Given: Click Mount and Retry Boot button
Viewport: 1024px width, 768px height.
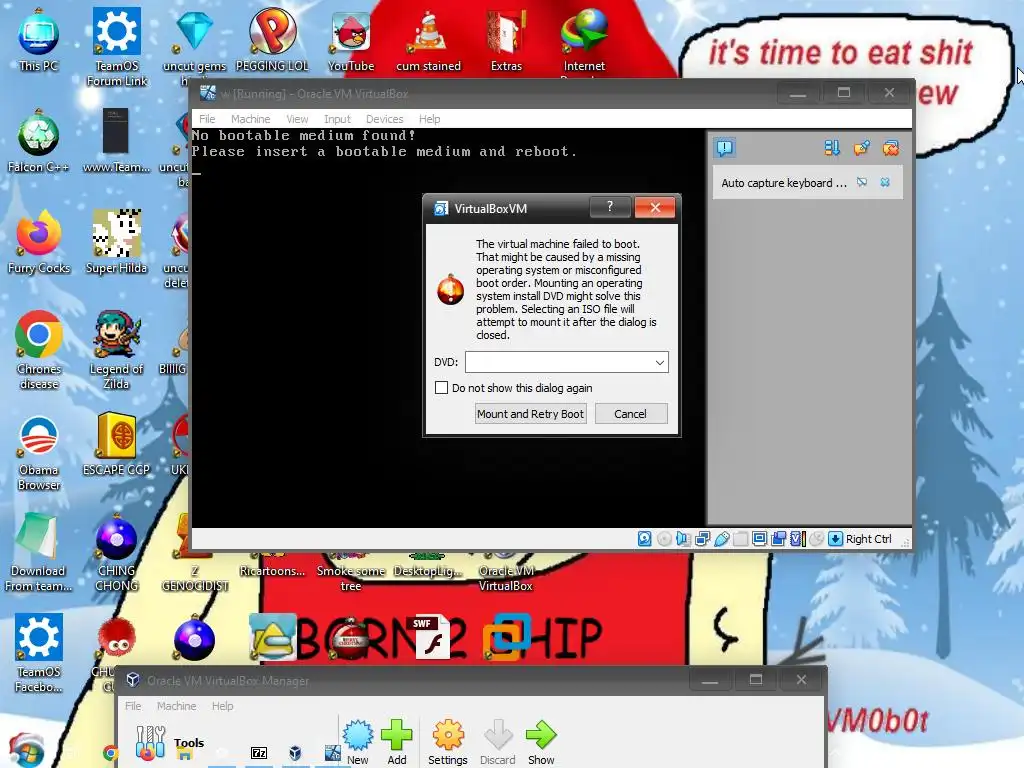Looking at the screenshot, I should pyautogui.click(x=530, y=414).
